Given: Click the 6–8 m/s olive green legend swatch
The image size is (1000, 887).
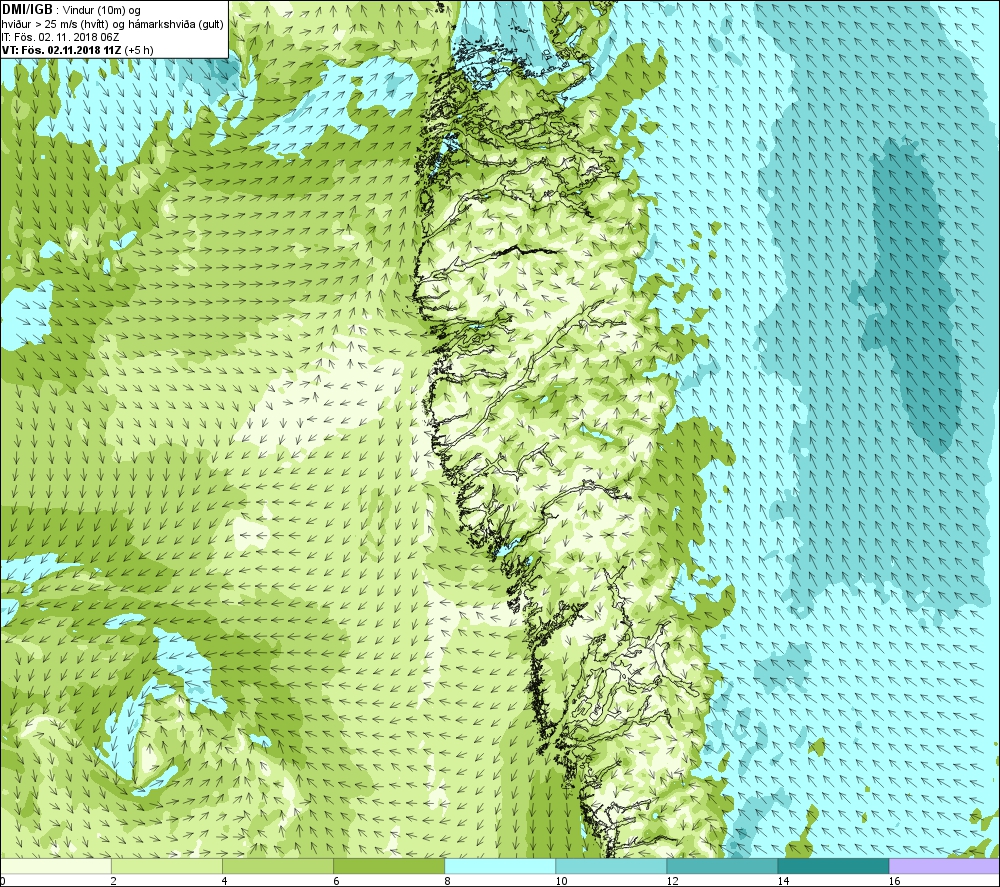Looking at the screenshot, I should 388,866.
